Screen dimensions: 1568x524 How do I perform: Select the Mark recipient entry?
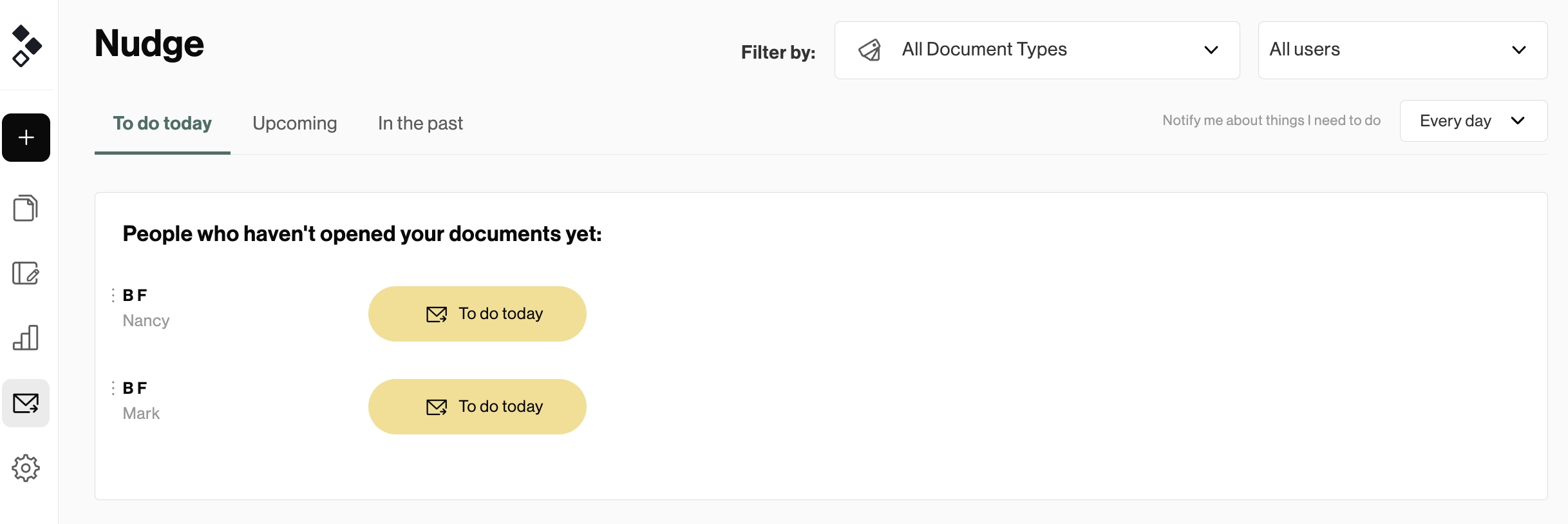coord(141,413)
